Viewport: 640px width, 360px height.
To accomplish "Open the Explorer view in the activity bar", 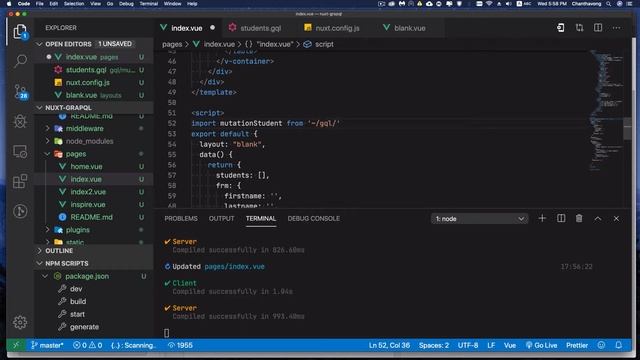I will pos(20,31).
